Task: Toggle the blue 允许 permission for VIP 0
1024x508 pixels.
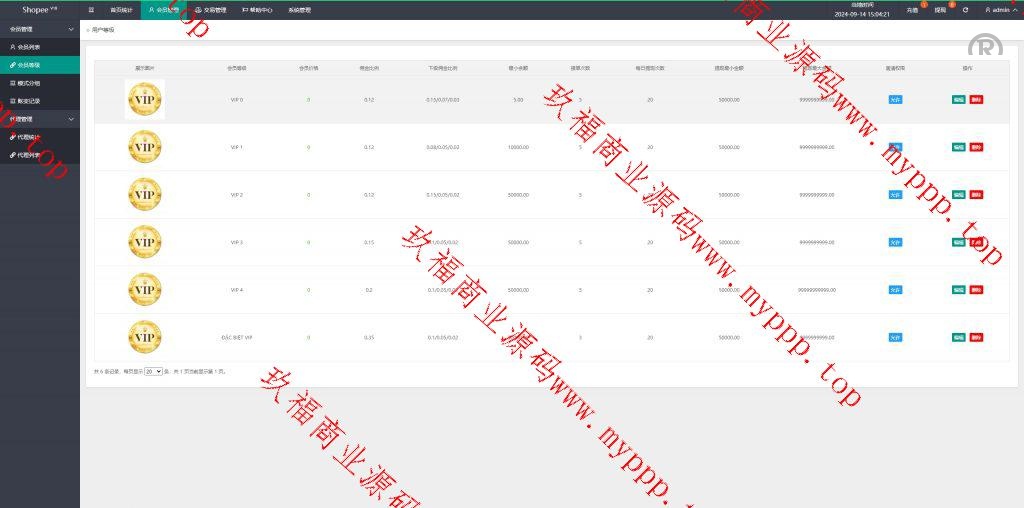Action: coord(895,100)
